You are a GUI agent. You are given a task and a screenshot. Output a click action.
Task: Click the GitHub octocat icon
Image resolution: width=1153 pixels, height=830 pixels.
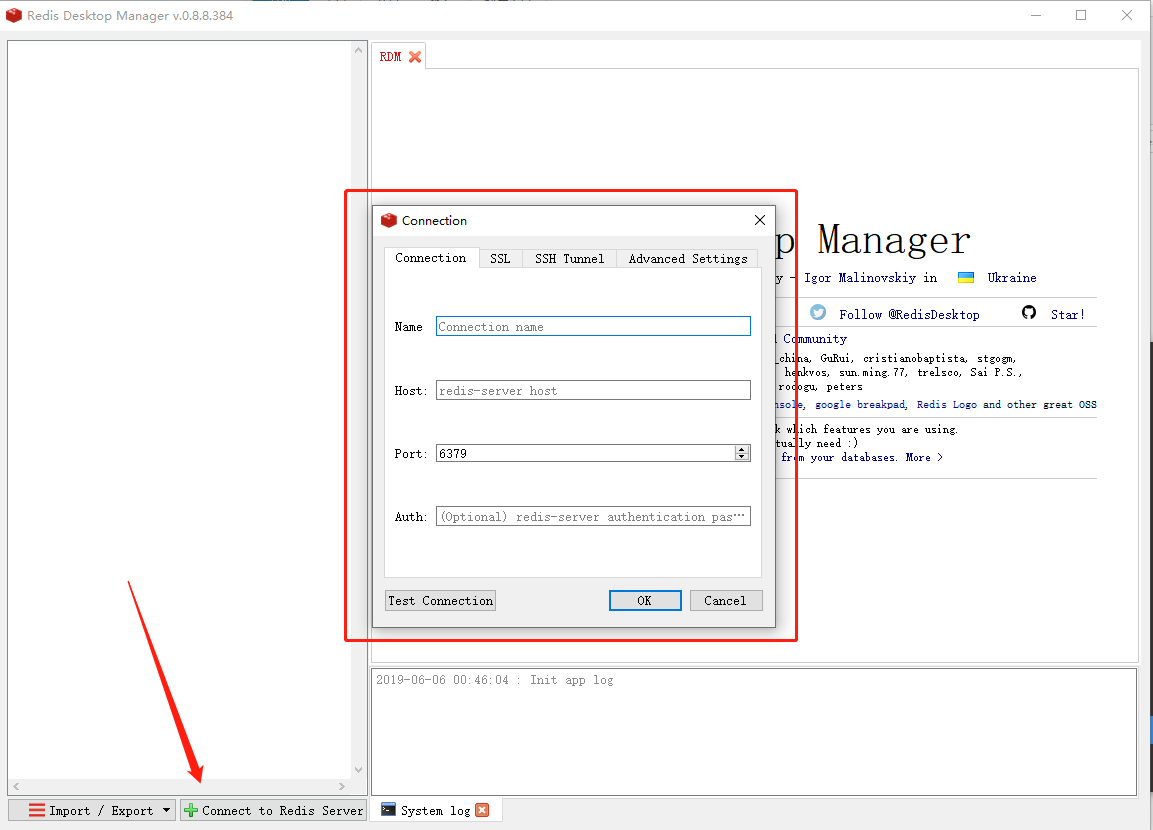1029,312
